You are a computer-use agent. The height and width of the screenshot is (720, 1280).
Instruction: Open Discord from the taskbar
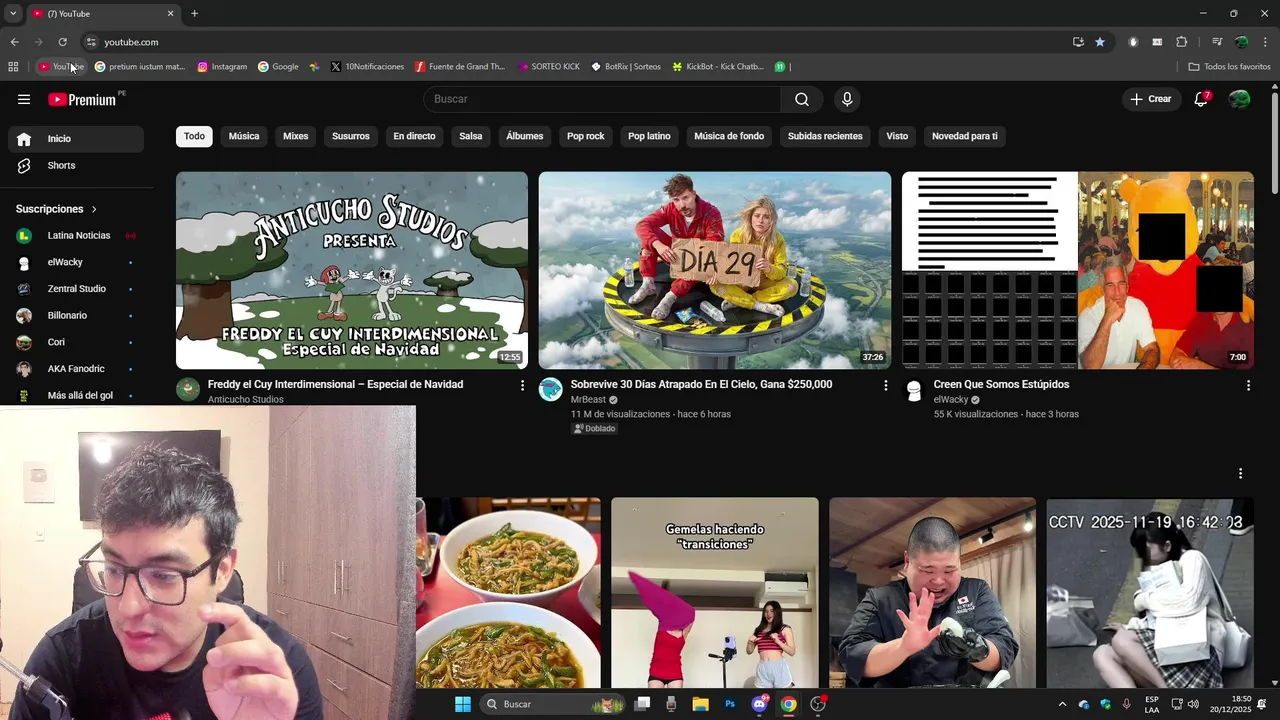coord(759,704)
